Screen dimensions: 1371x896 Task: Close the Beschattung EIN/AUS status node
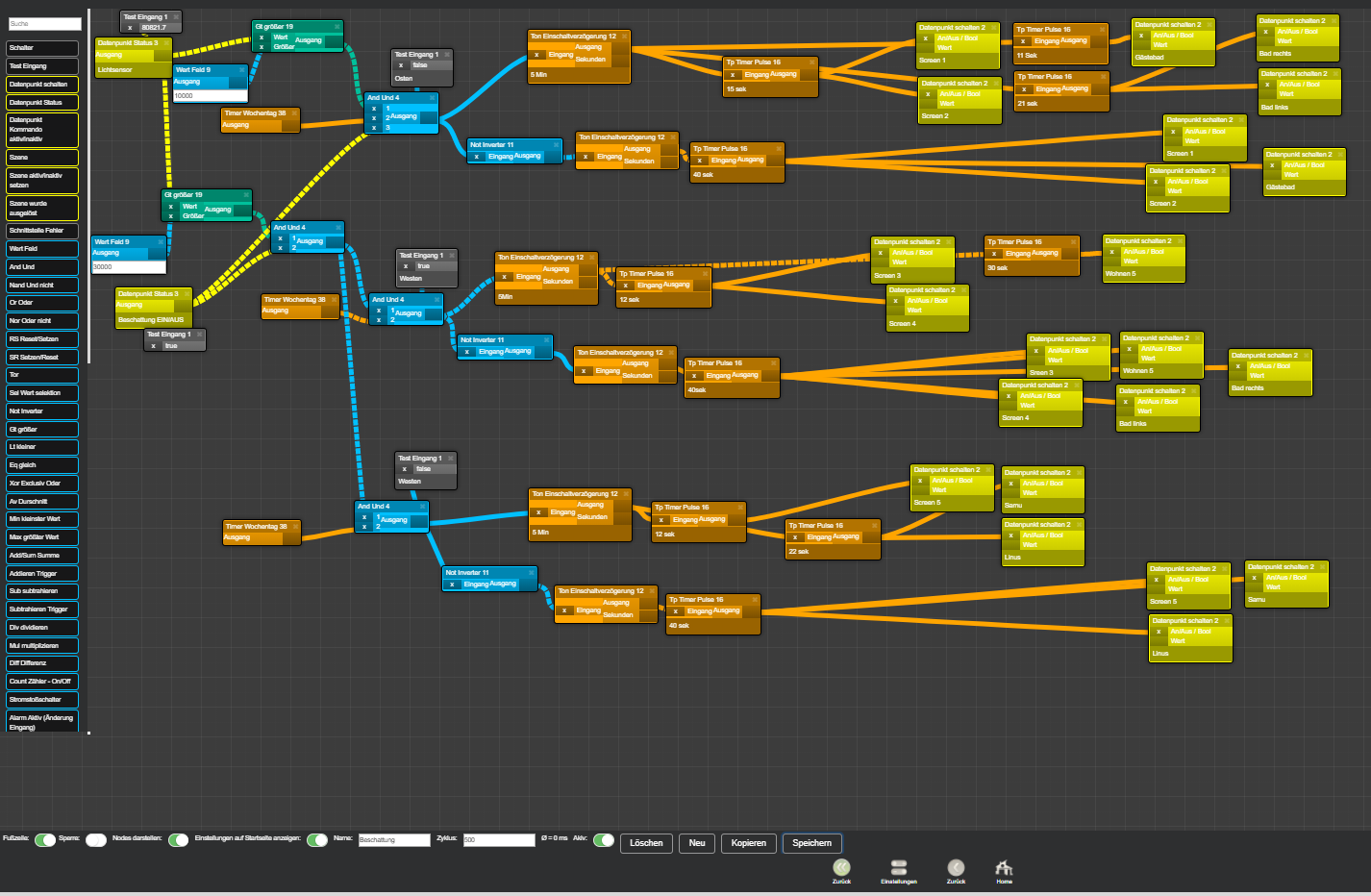pos(187,294)
